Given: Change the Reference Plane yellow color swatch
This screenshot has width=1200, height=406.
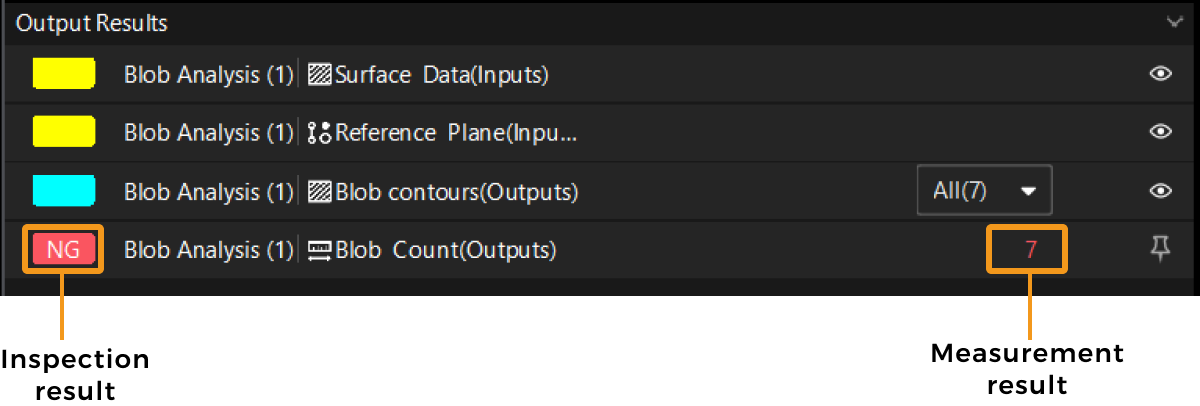Looking at the screenshot, I should point(64,132).
